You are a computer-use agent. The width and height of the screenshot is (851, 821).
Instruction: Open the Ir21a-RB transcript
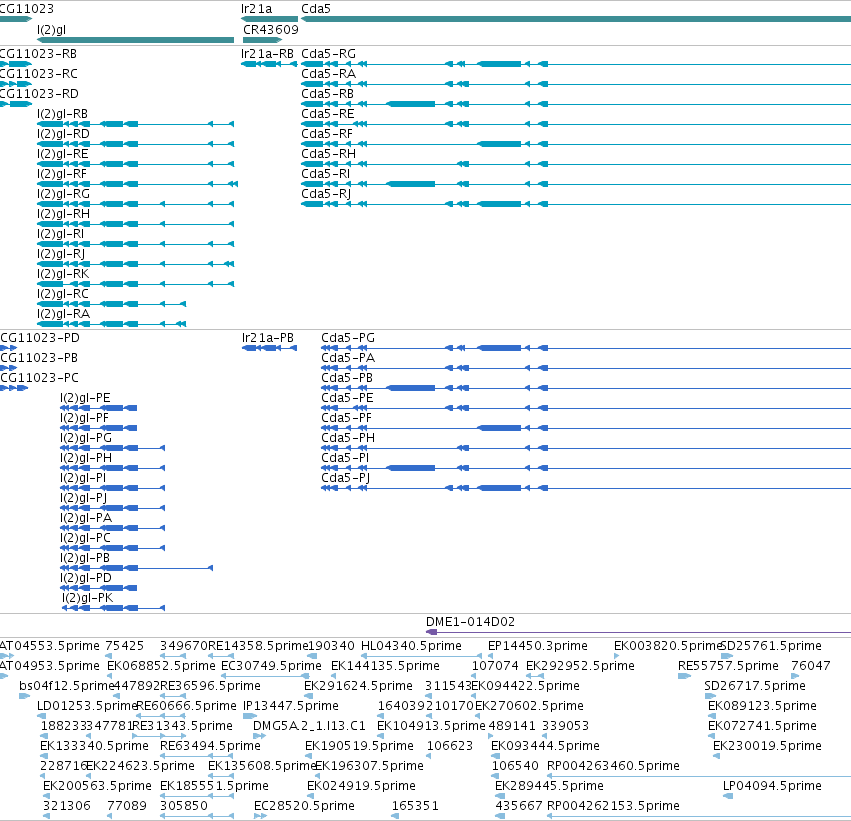(267, 54)
